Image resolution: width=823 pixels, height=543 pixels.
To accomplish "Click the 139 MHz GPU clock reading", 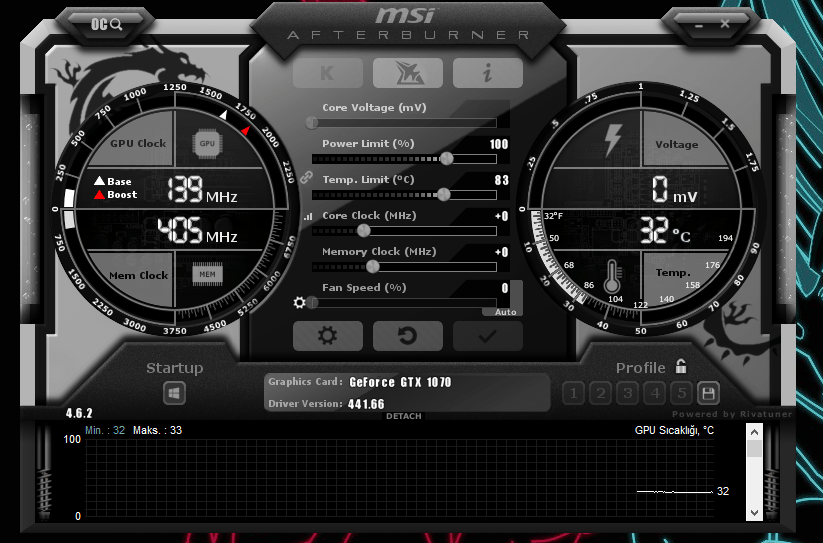I will (202, 189).
